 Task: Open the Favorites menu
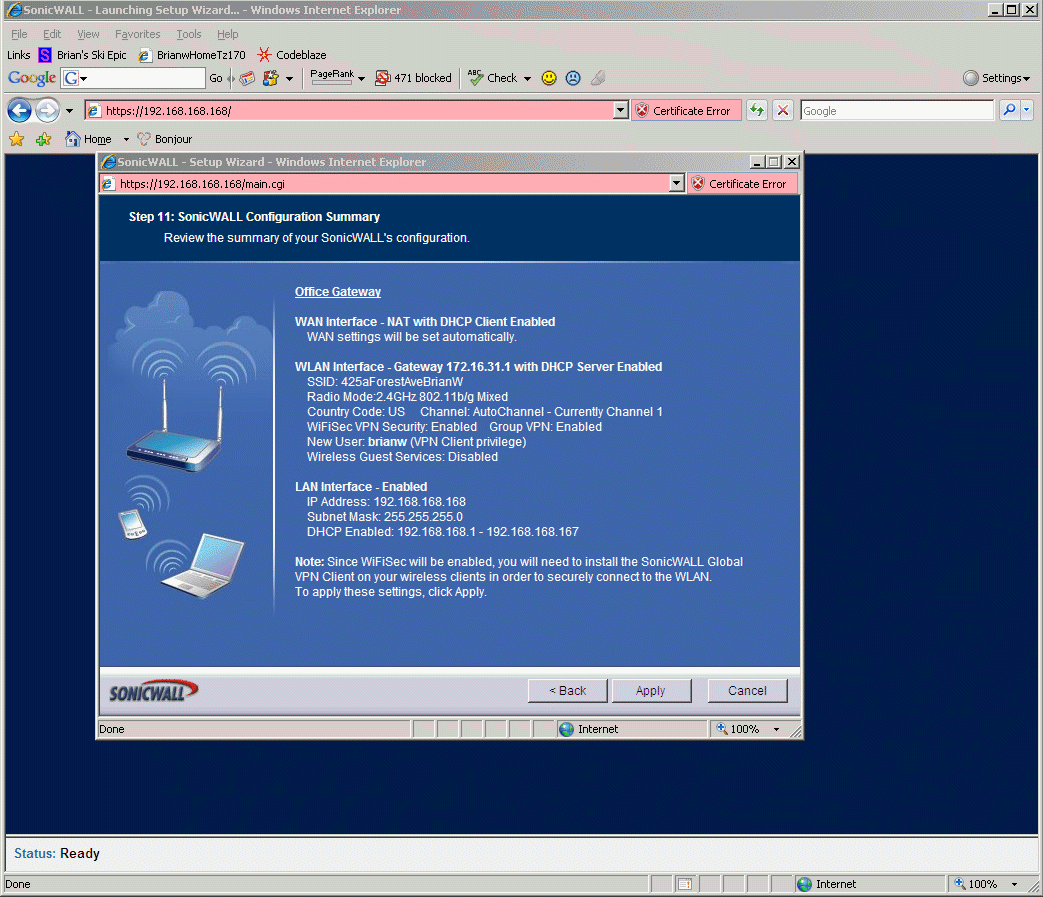click(x=138, y=34)
